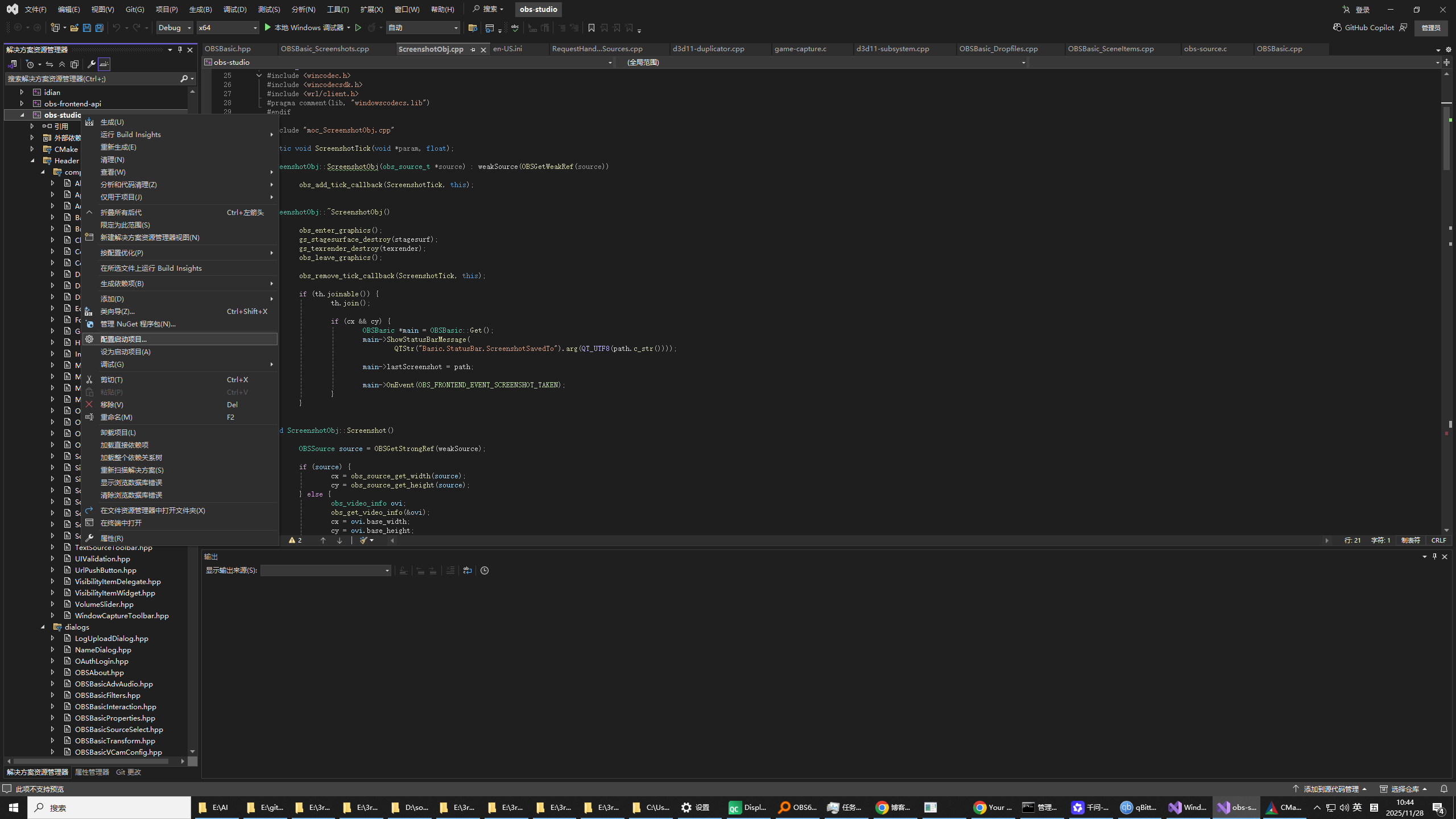Click the wrench properties icon in Solution Explorer
Viewport: 1456px width, 819px height.
(91, 64)
